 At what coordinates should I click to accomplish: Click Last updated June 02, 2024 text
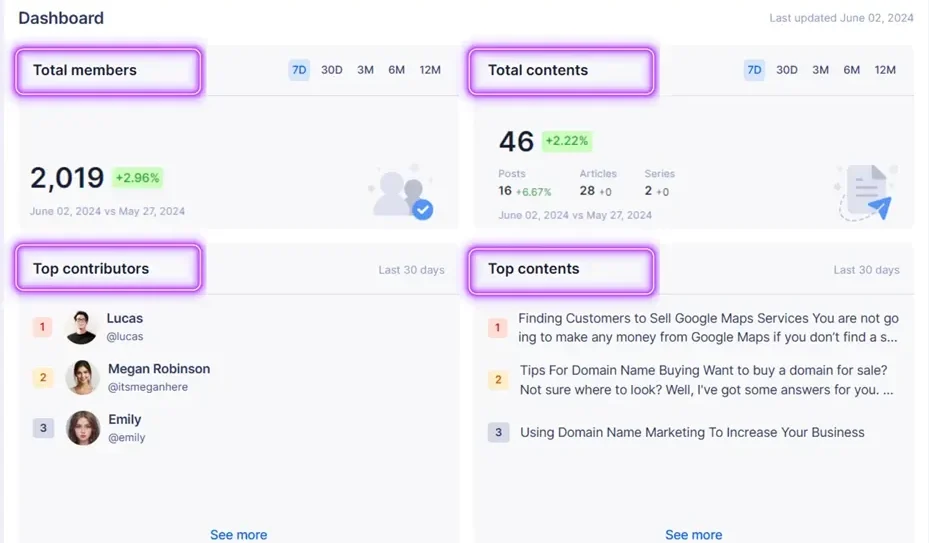pos(841,18)
